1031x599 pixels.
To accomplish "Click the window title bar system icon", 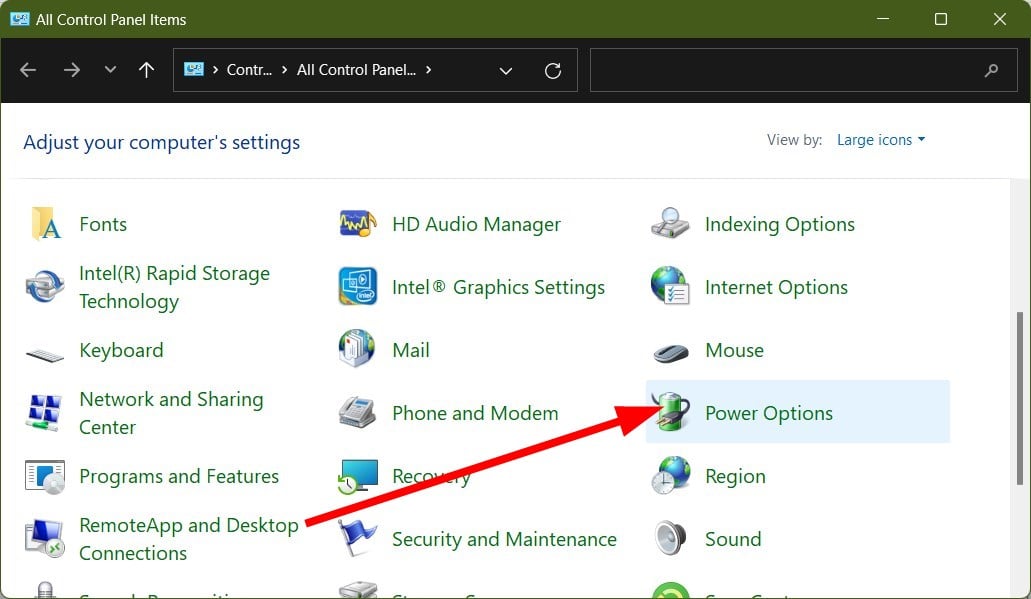I will coord(20,19).
